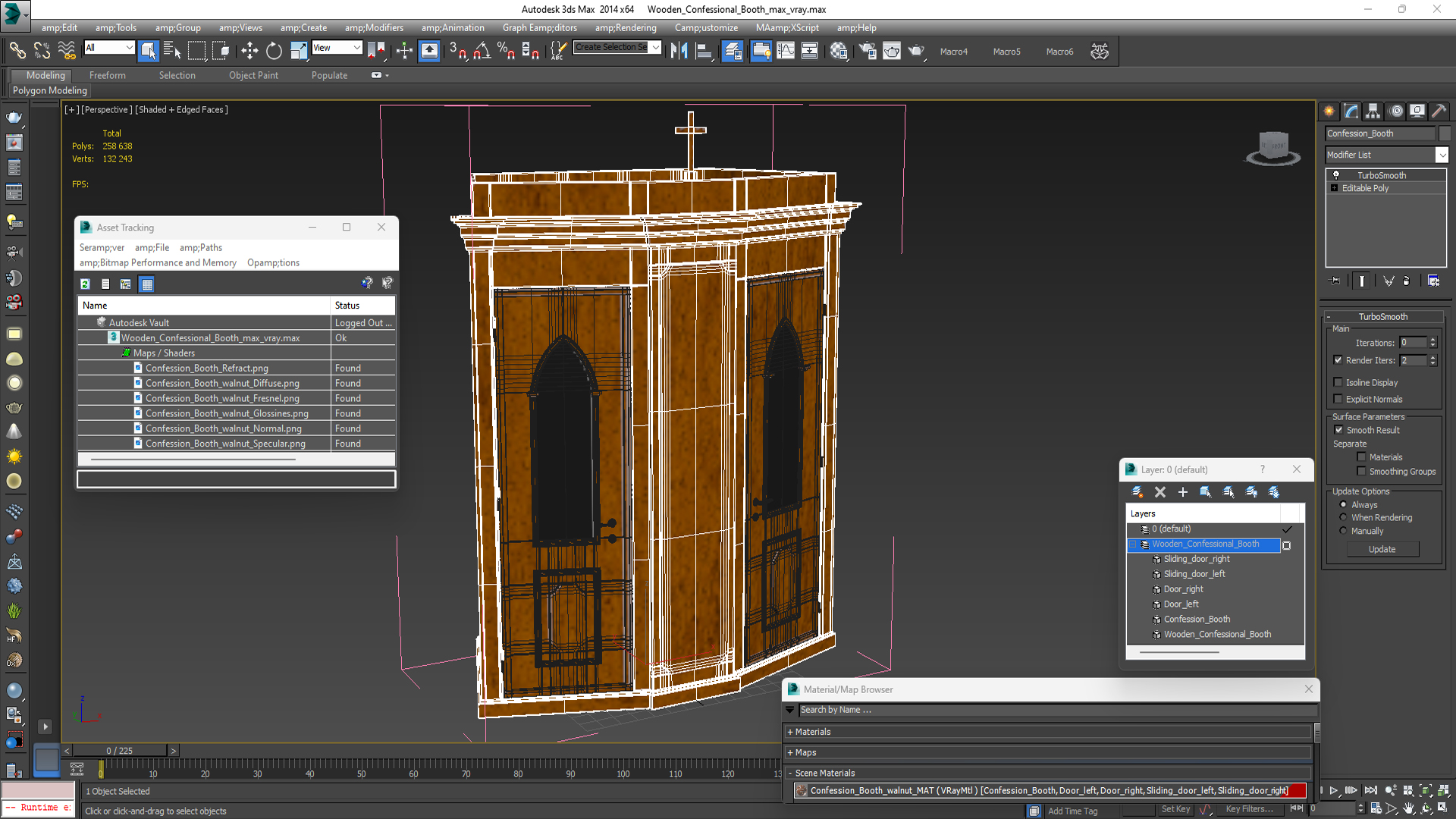Click the Set Key button
Viewport: 1456px width, 819px height.
click(x=1175, y=809)
